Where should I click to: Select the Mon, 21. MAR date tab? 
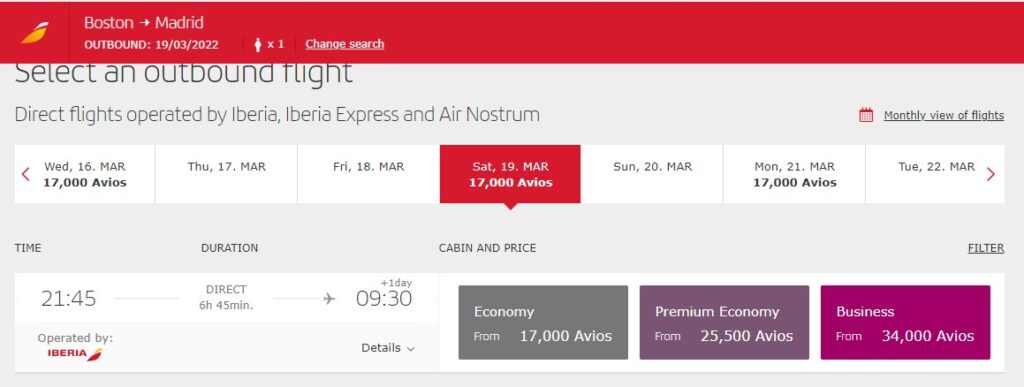pyautogui.click(x=795, y=174)
